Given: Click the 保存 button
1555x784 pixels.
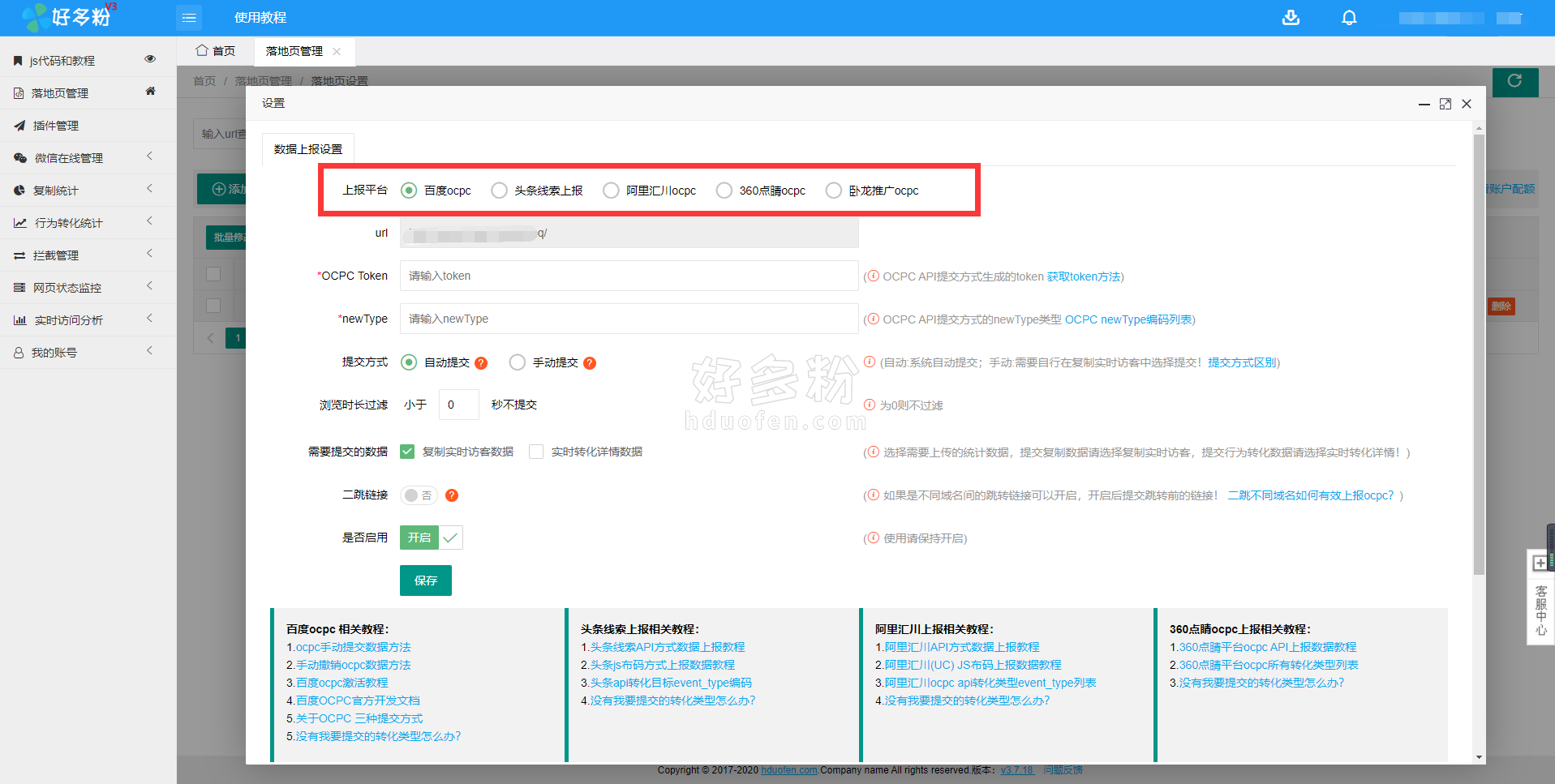Looking at the screenshot, I should 426,581.
